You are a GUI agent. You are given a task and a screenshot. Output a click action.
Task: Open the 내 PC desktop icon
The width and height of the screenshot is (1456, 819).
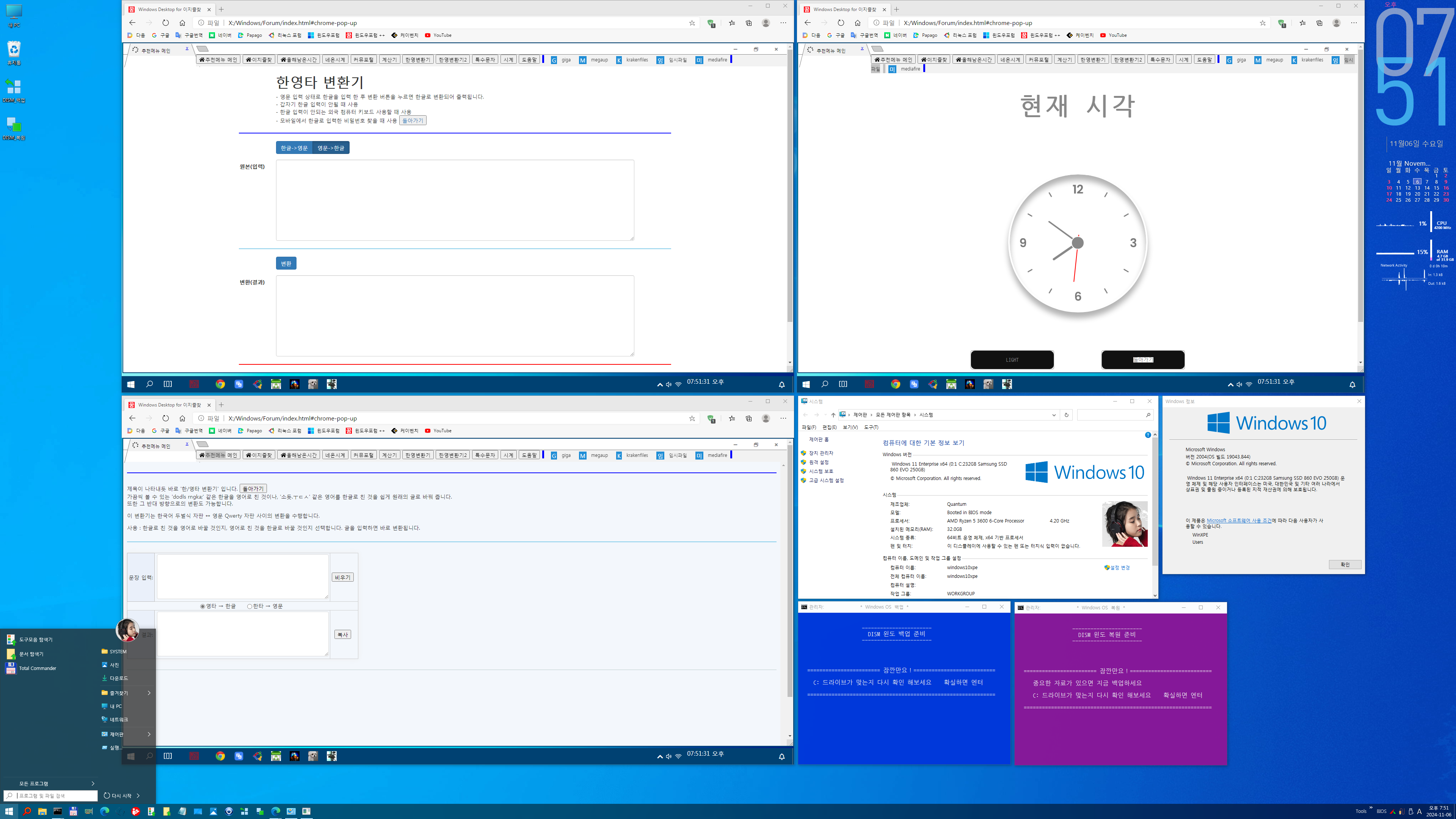tap(14, 16)
